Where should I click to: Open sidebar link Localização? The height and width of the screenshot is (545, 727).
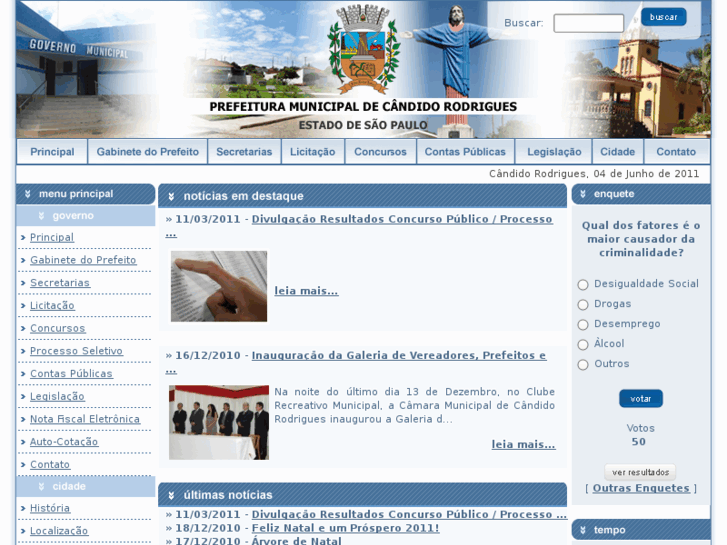coord(59,531)
